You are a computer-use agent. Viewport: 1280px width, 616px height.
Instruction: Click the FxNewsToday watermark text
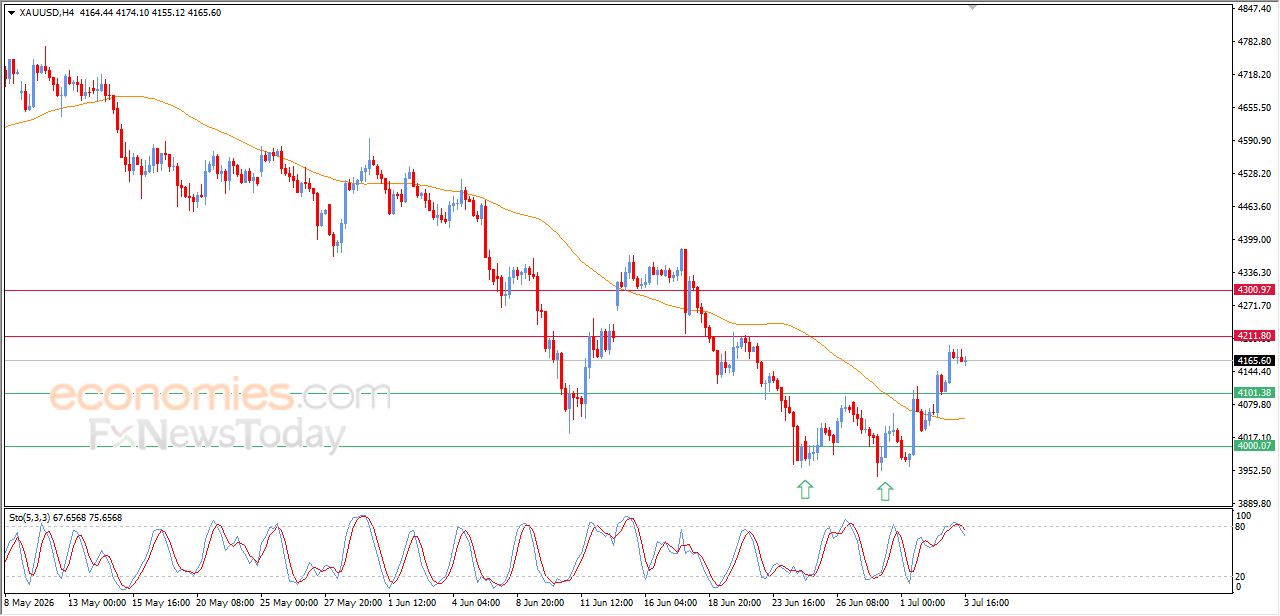(x=218, y=436)
